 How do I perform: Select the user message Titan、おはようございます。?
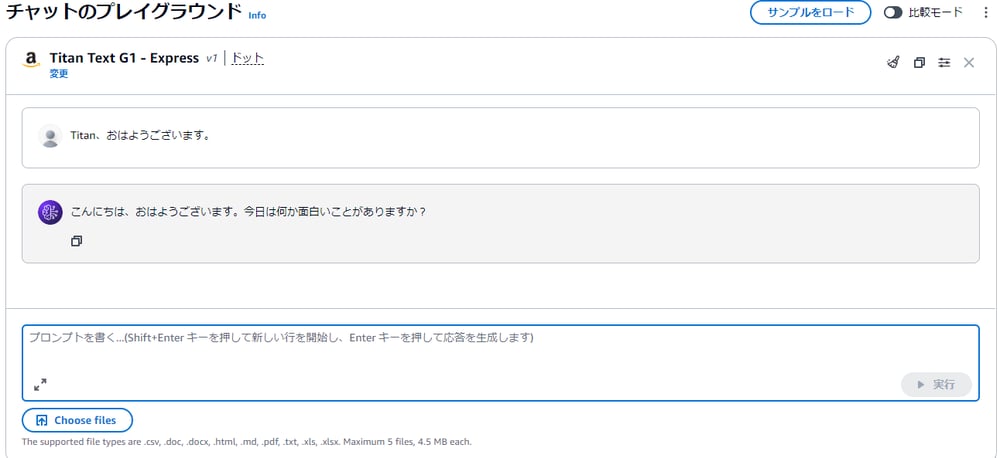[x=140, y=136]
